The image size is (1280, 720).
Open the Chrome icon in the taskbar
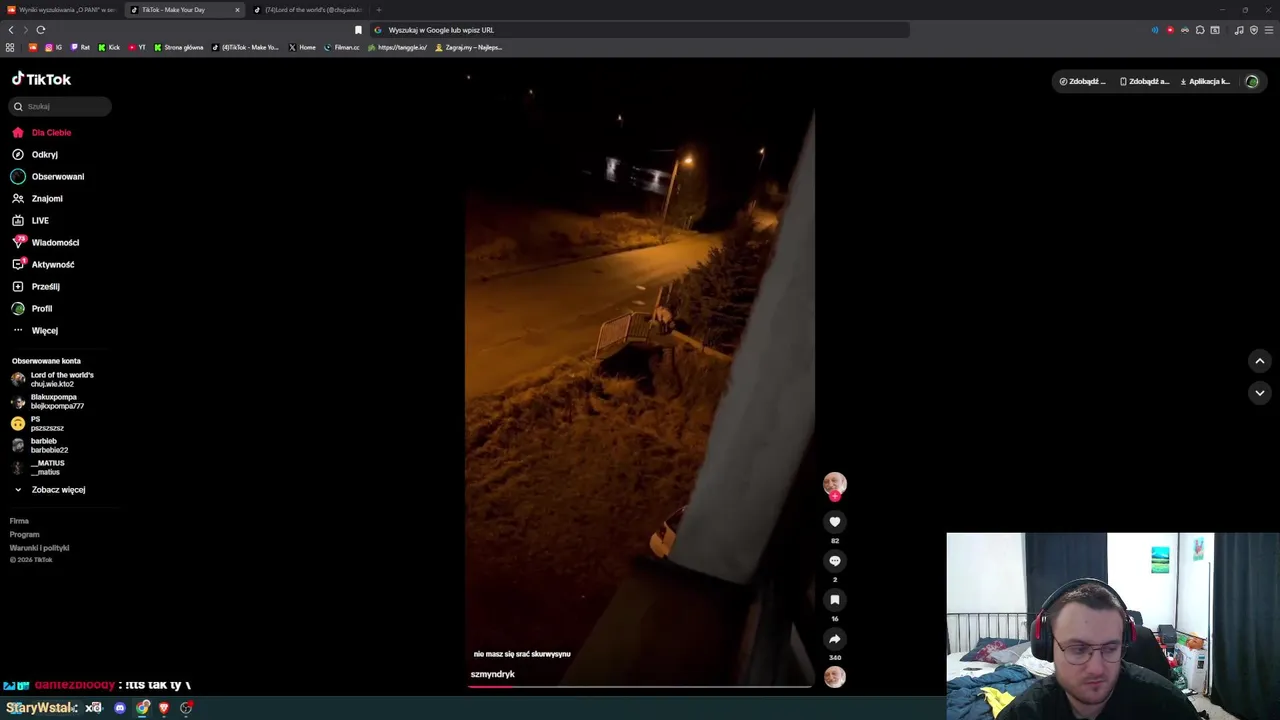pos(143,708)
